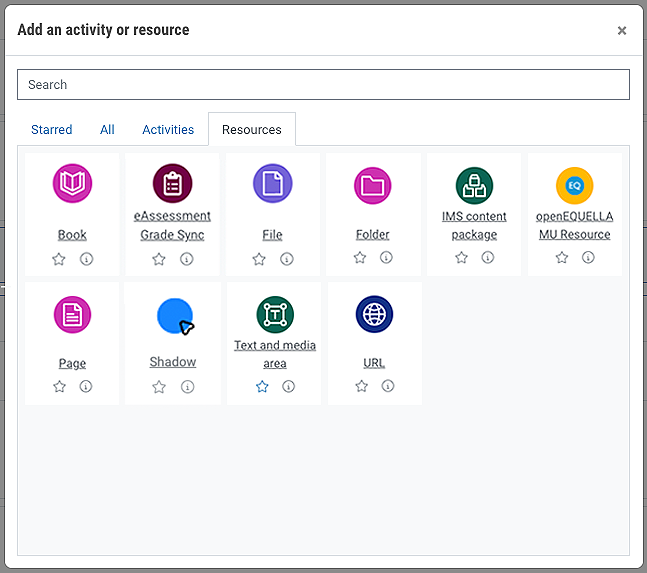The height and width of the screenshot is (573, 647).
Task: Unstar the Text and media area
Action: click(x=262, y=387)
